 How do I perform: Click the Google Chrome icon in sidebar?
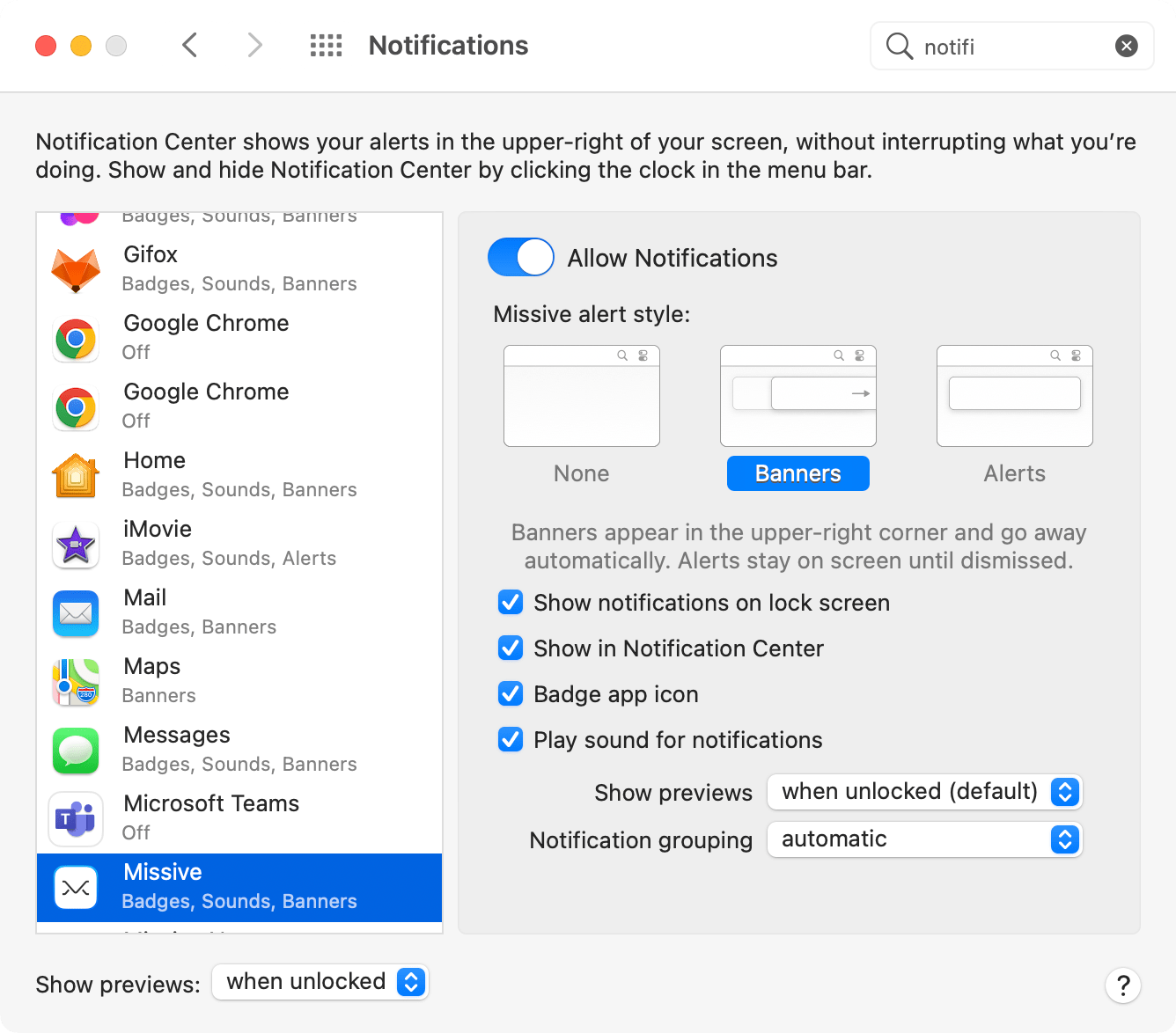pyautogui.click(x=76, y=339)
